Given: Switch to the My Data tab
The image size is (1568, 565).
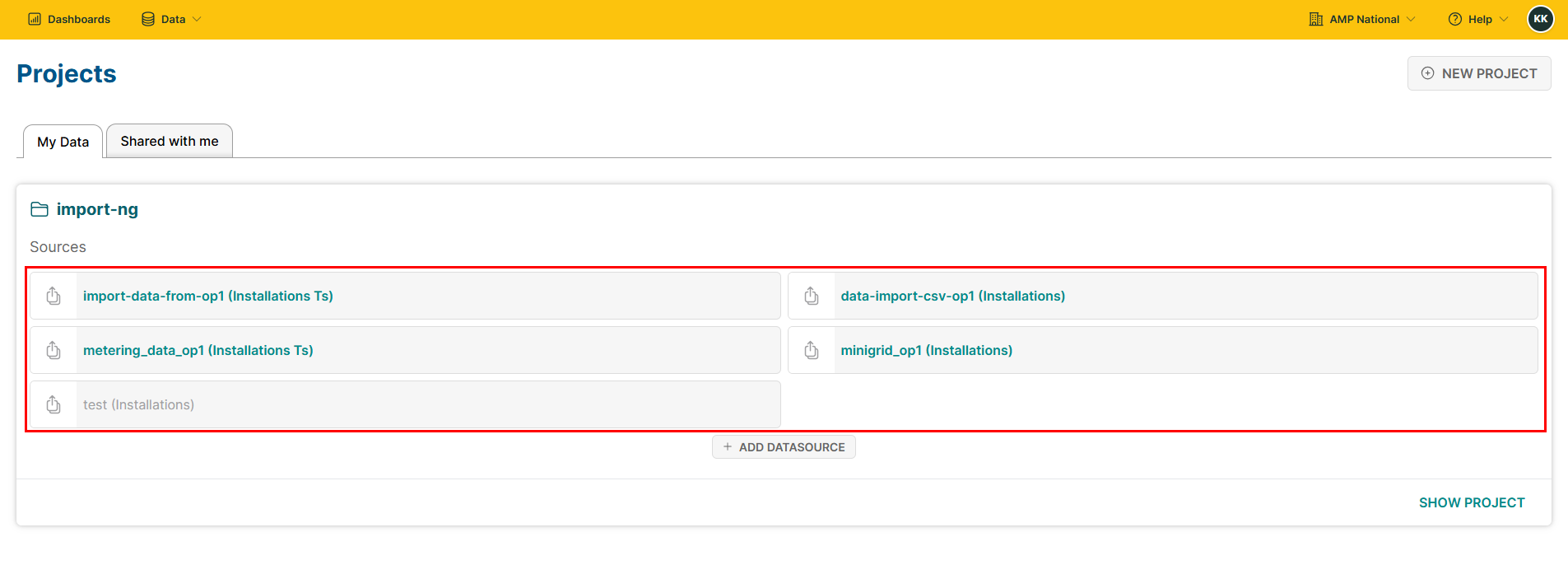Looking at the screenshot, I should (63, 142).
